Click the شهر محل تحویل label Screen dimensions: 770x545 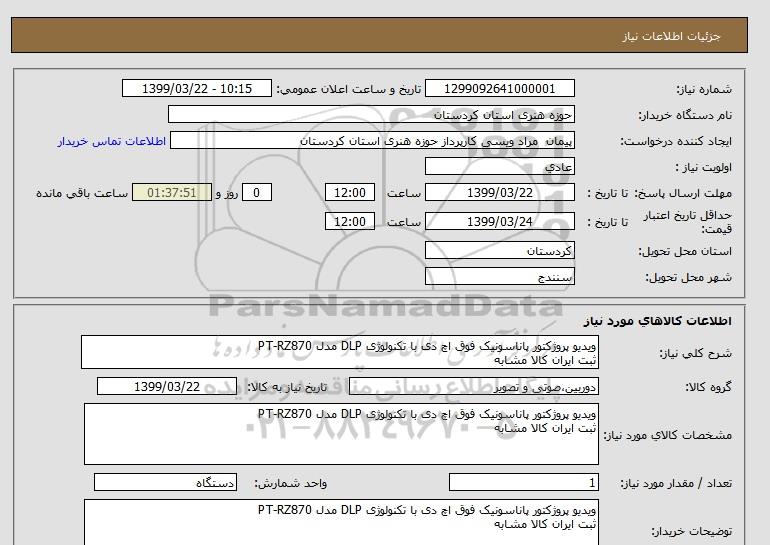pyautogui.click(x=688, y=277)
